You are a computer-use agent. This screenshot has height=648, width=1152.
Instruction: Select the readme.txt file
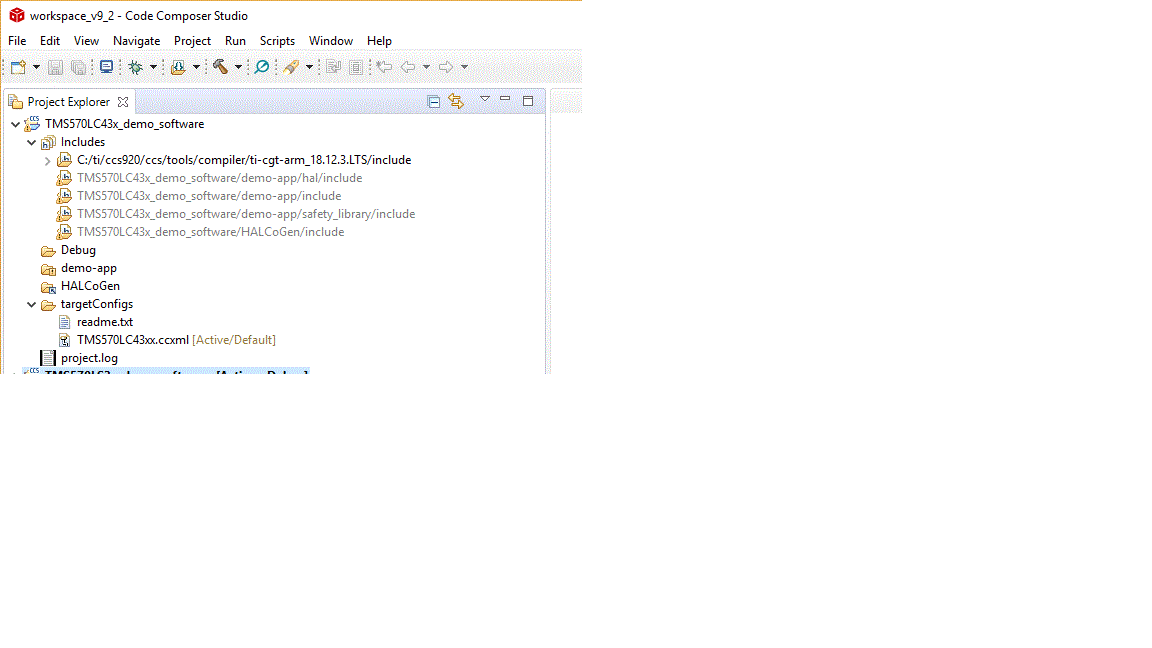click(x=104, y=323)
